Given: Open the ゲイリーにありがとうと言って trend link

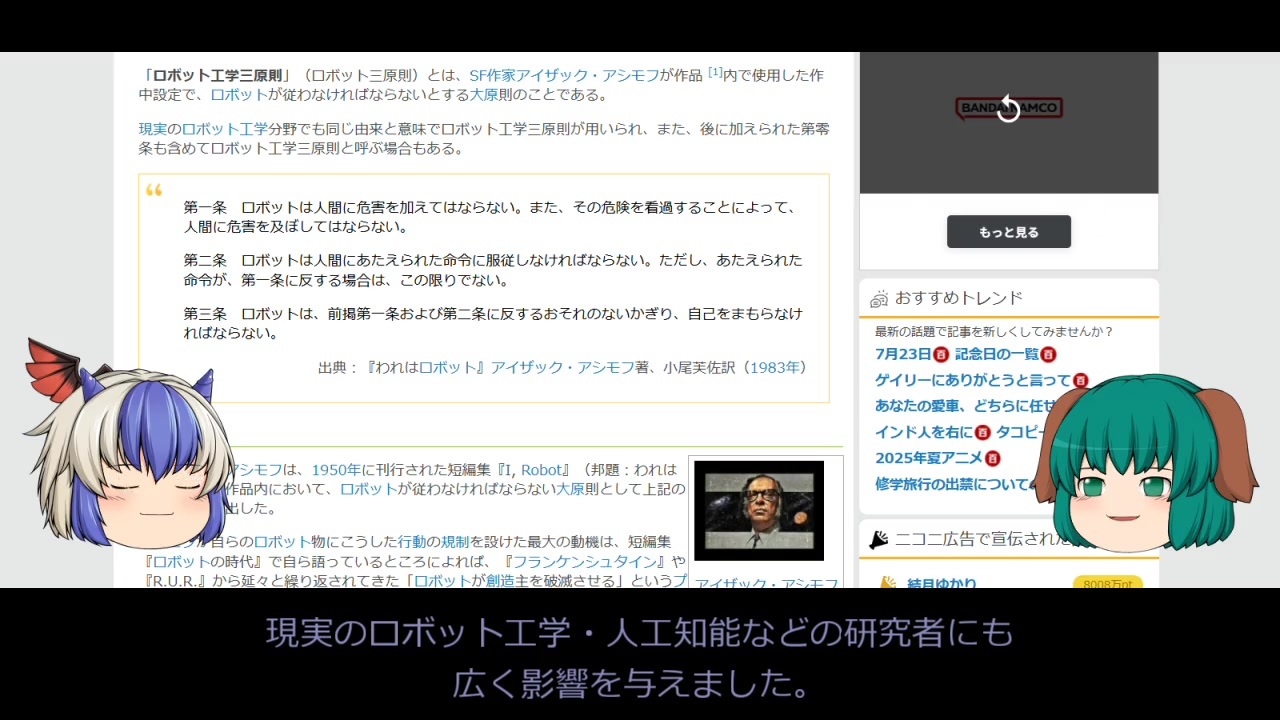Looking at the screenshot, I should pyautogui.click(x=973, y=380).
